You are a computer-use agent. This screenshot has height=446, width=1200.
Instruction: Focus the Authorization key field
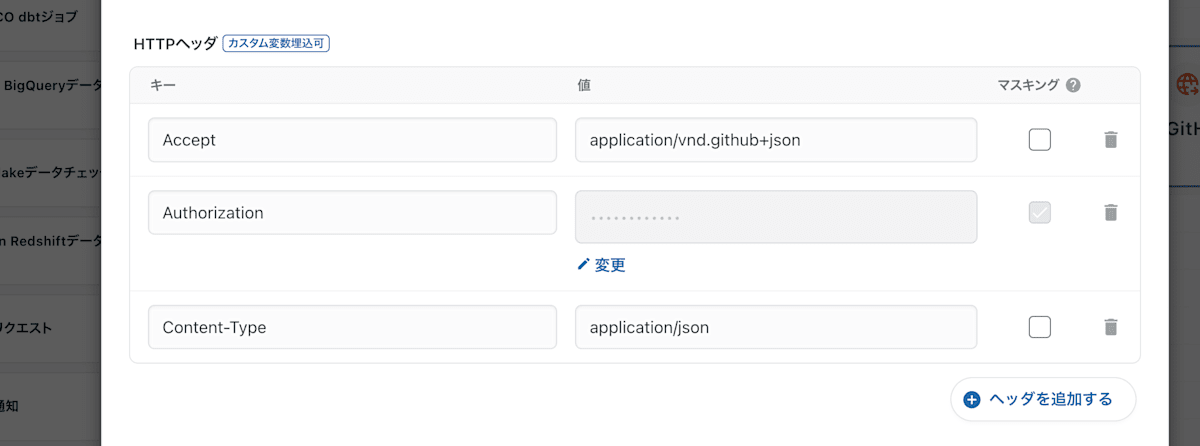pyautogui.click(x=352, y=212)
